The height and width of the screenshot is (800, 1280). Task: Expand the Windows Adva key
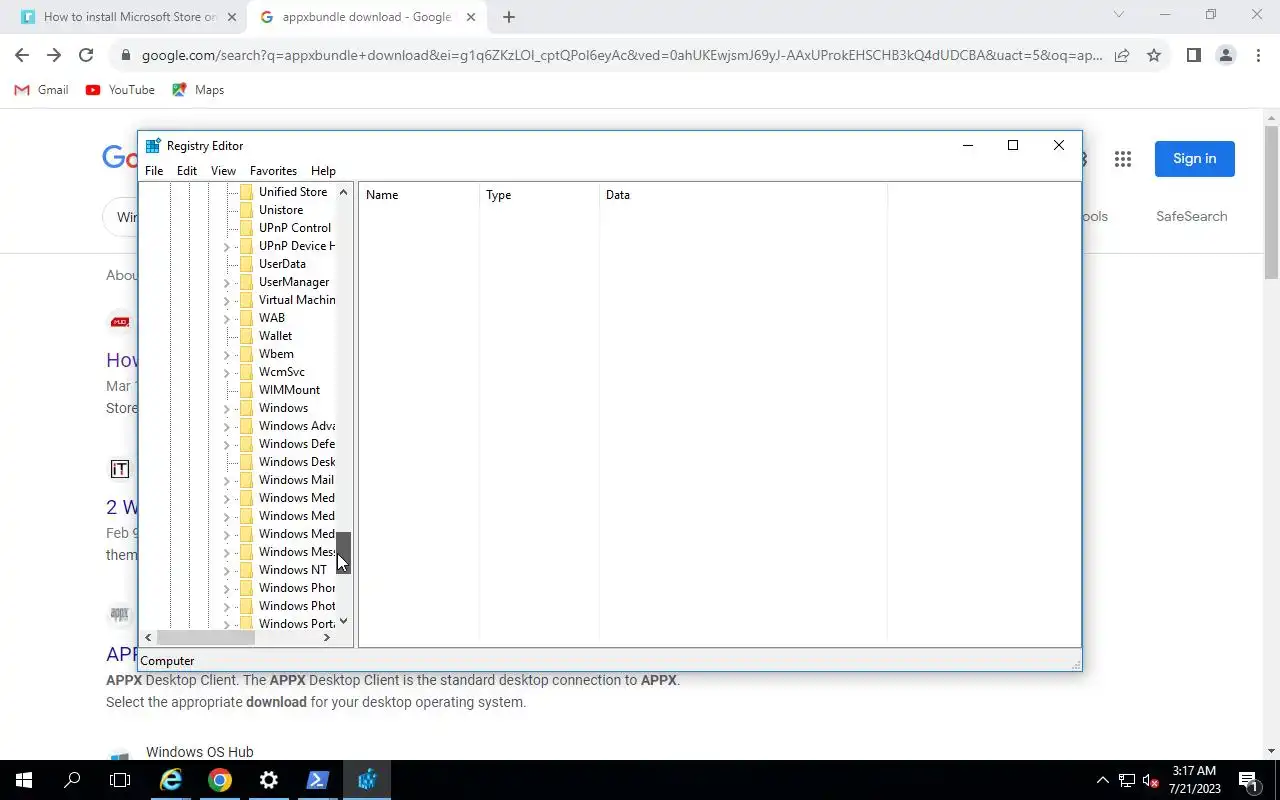tap(227, 426)
